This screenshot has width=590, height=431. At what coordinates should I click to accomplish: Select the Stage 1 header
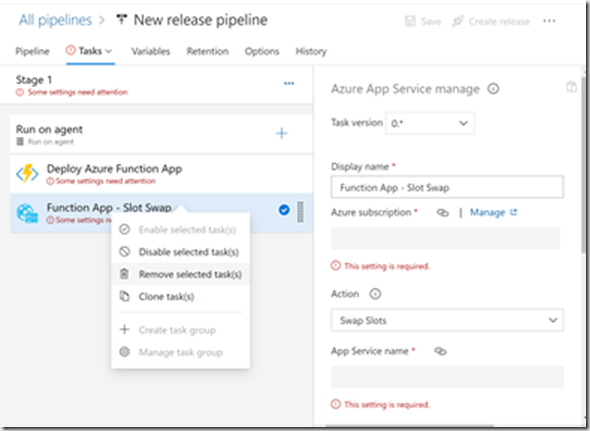[156, 85]
